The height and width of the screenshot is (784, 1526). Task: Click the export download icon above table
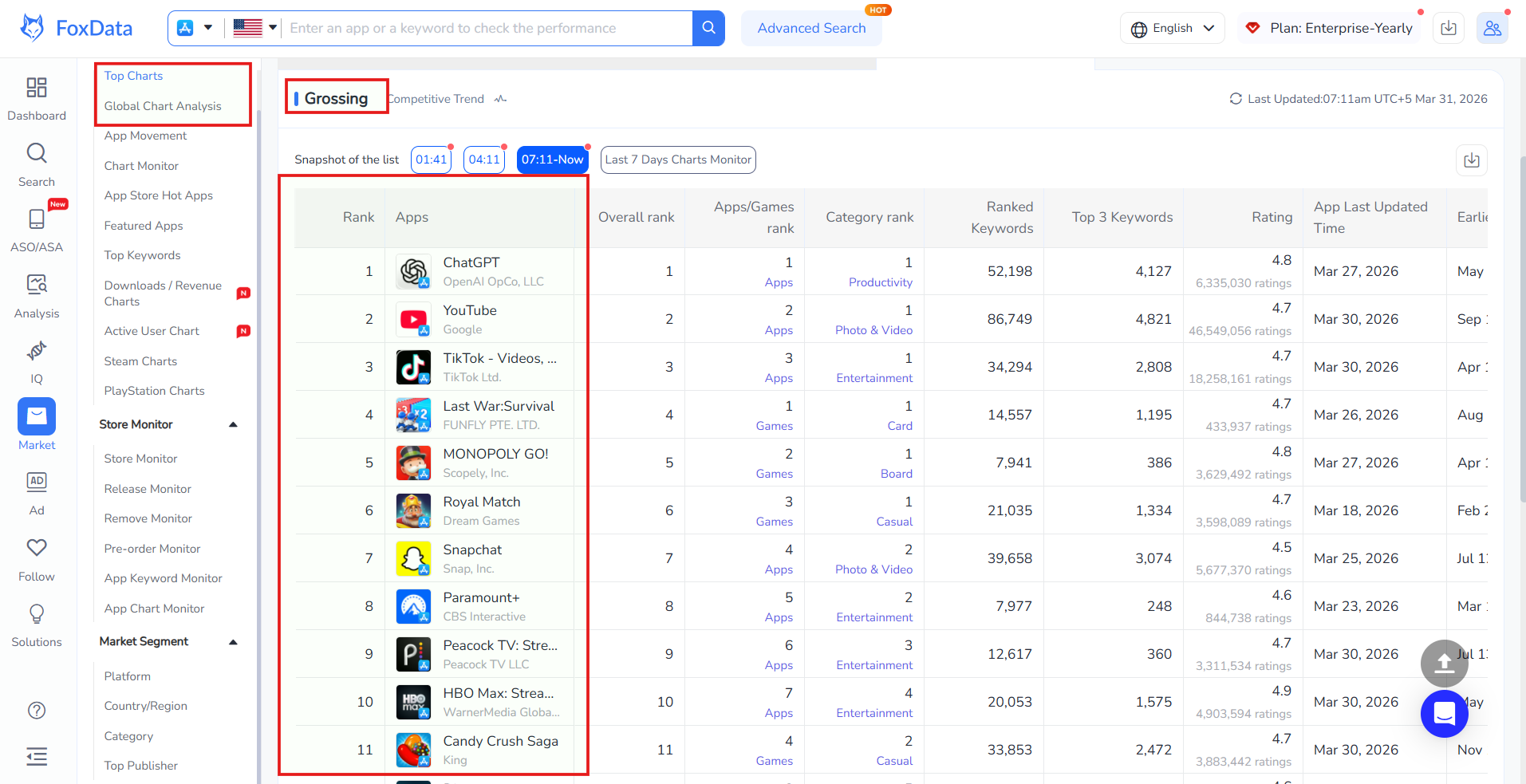[1471, 160]
